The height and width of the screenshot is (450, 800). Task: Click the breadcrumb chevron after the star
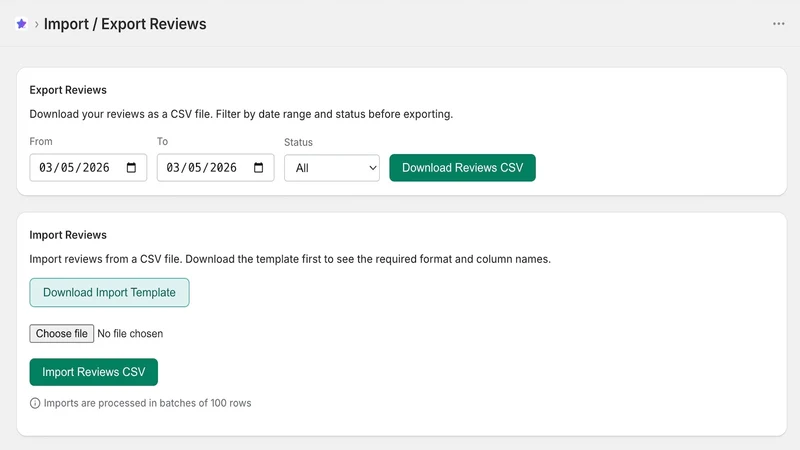[36, 24]
